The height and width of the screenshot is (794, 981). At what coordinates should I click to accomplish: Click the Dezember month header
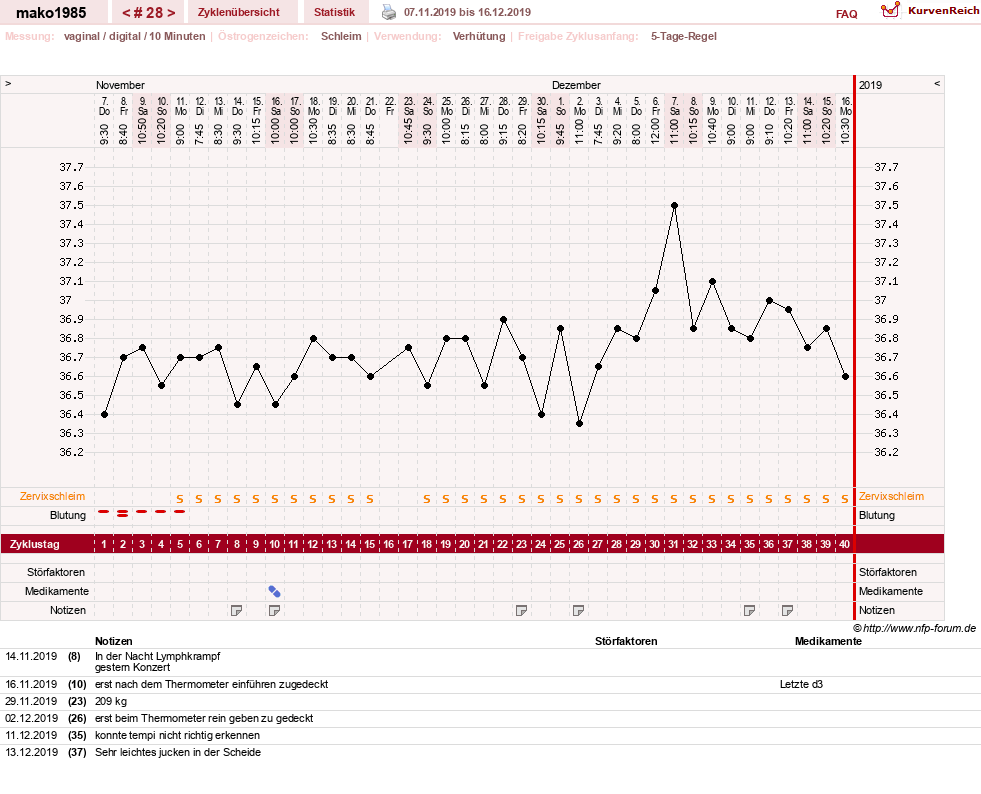576,85
